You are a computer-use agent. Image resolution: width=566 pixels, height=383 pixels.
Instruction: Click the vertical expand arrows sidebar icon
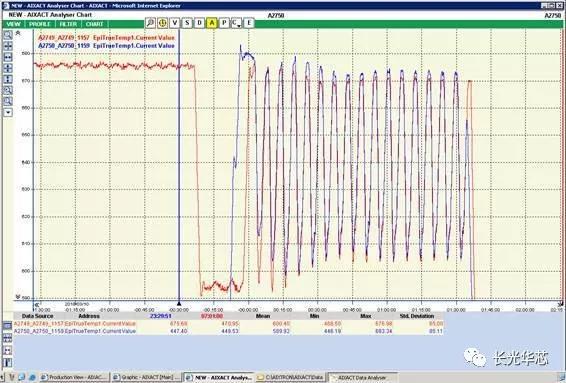pyautogui.click(x=8, y=79)
